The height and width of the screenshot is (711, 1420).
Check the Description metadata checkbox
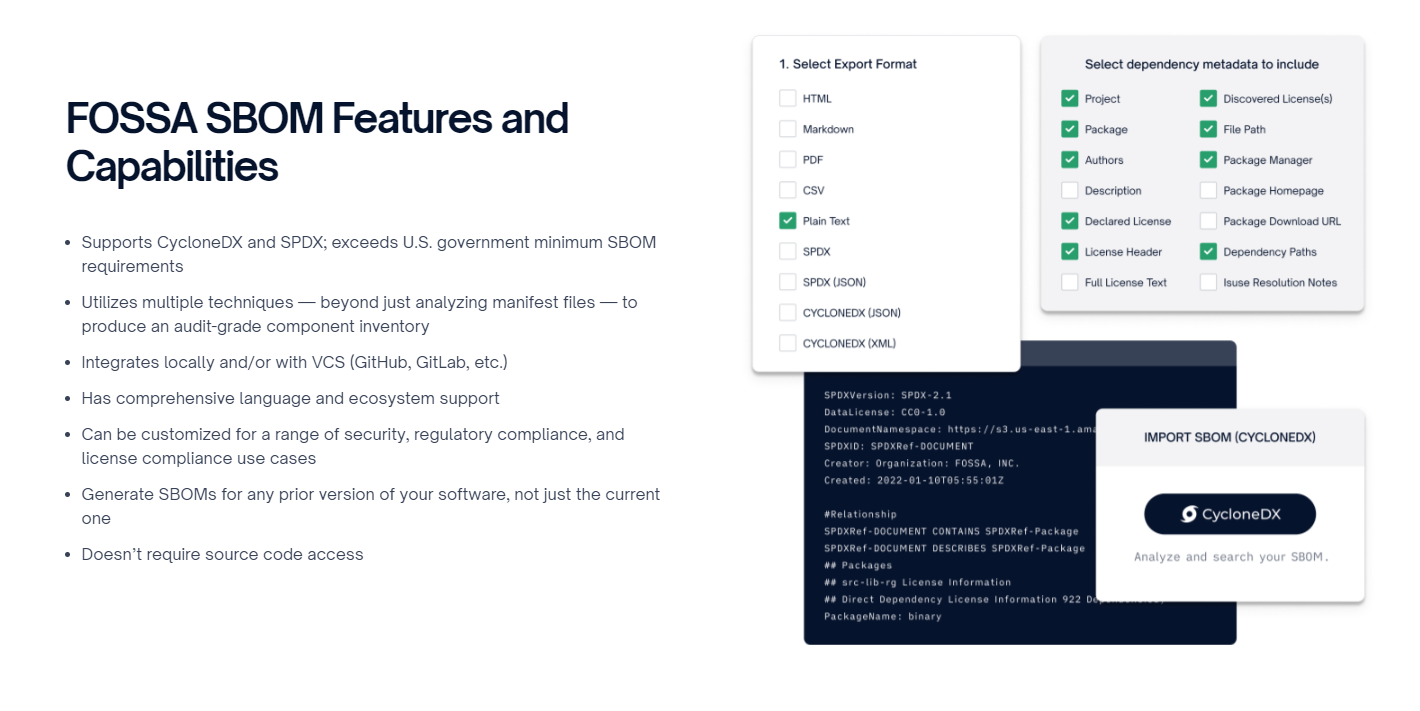(1069, 190)
